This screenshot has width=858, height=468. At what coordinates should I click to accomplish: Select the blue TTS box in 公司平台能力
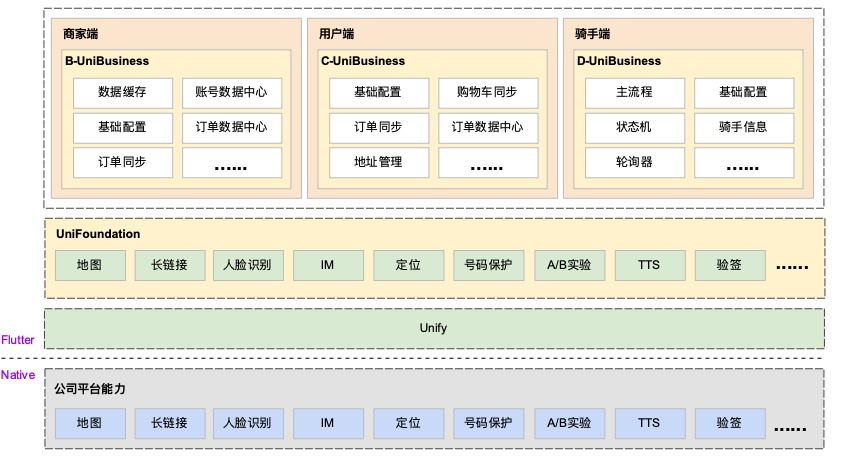click(x=650, y=424)
